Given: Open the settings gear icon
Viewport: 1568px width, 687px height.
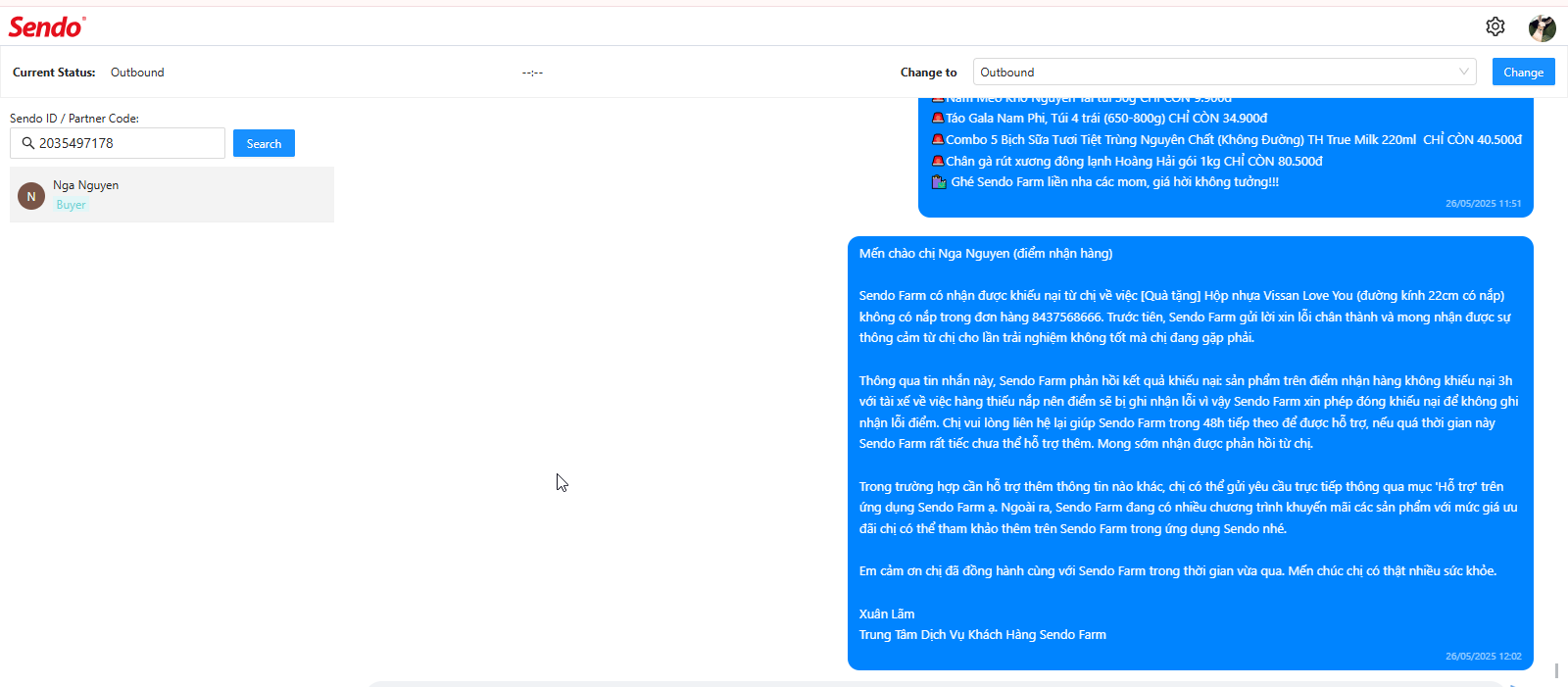Looking at the screenshot, I should coord(1494,26).
